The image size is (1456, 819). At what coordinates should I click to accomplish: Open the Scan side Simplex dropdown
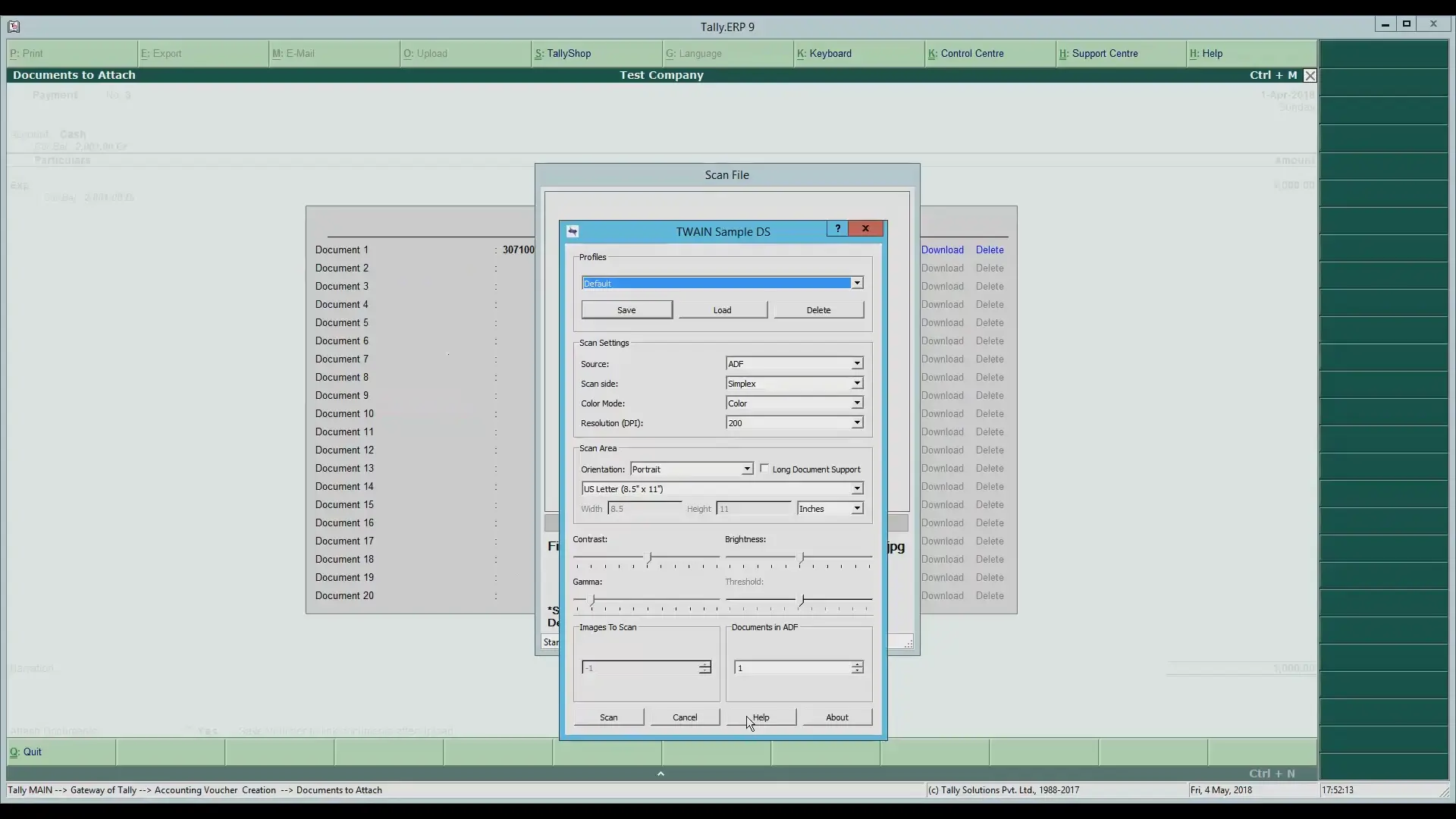pyautogui.click(x=857, y=383)
